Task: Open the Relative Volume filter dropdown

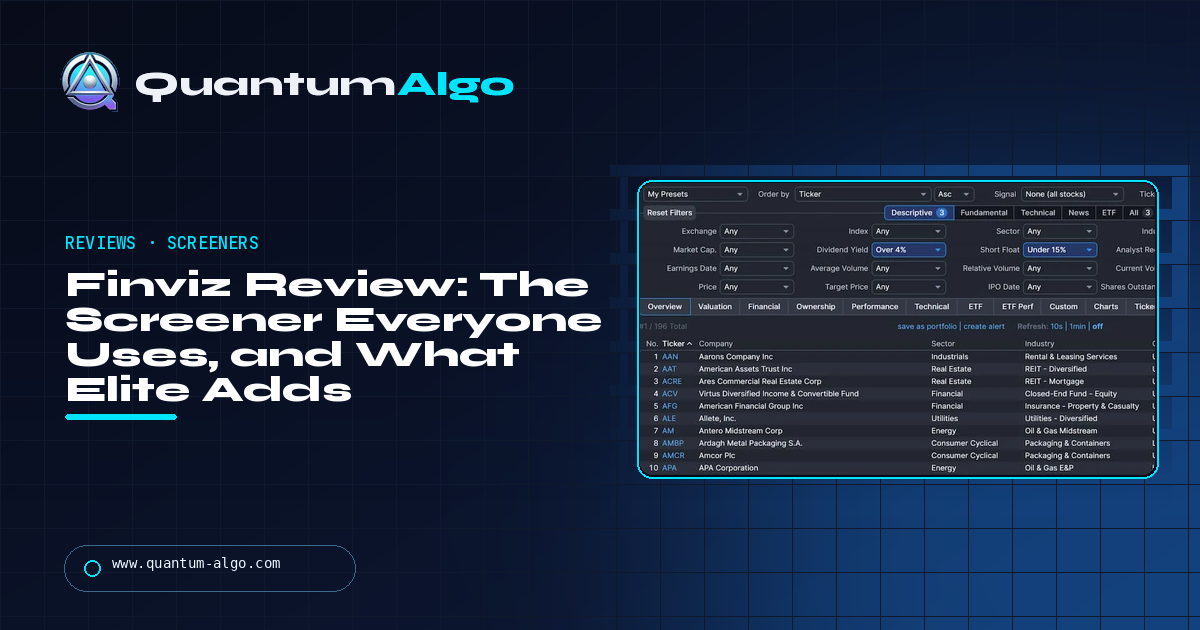Action: tap(1060, 269)
